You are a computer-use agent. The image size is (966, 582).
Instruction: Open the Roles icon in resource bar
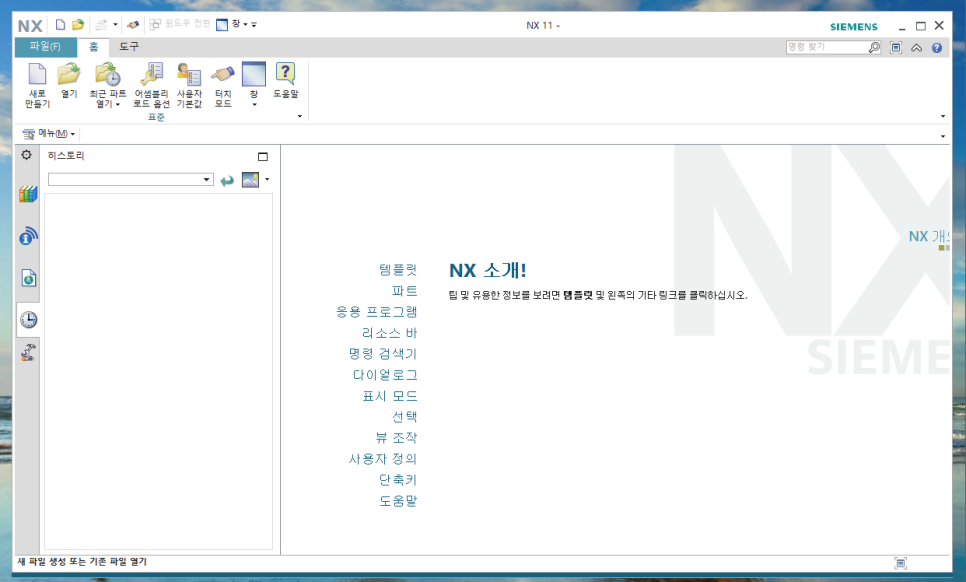click(28, 352)
